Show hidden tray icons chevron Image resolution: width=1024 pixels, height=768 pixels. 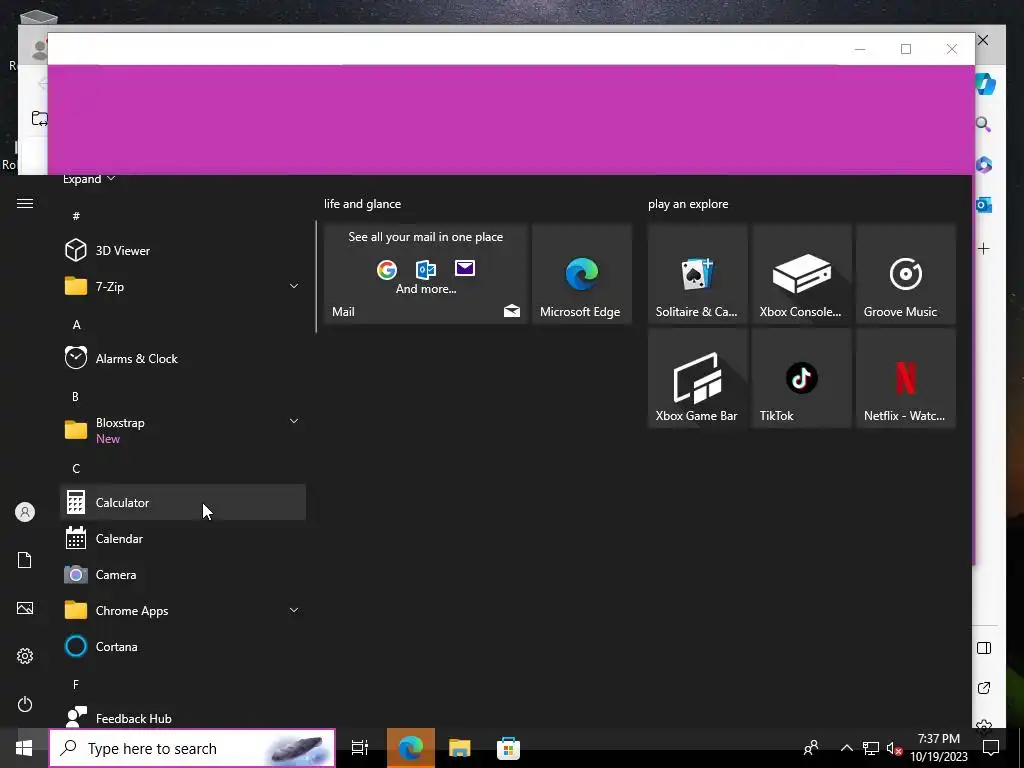(x=846, y=748)
